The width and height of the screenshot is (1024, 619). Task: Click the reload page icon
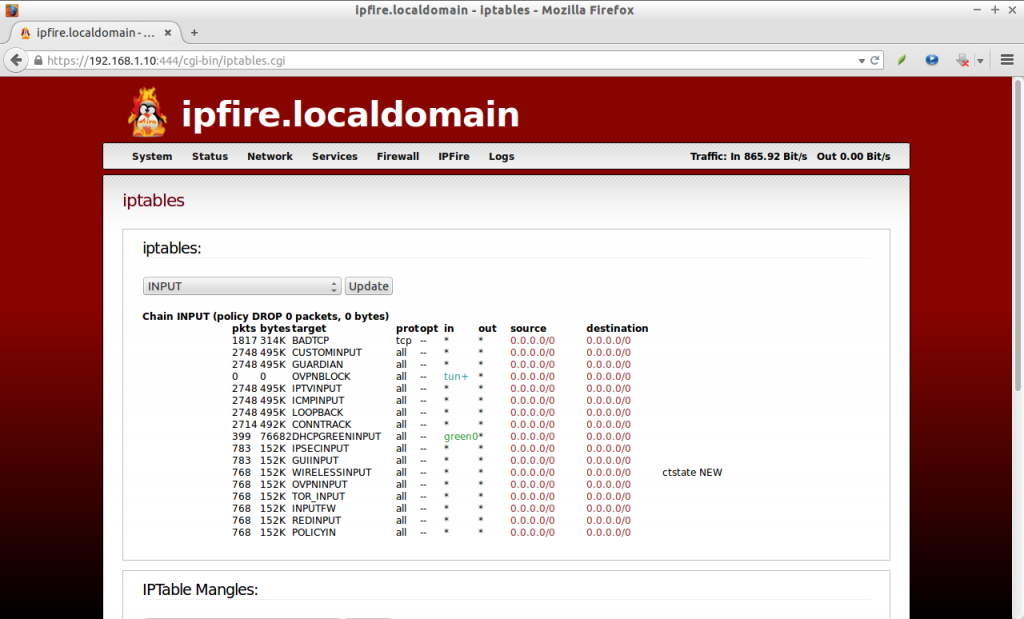point(875,60)
